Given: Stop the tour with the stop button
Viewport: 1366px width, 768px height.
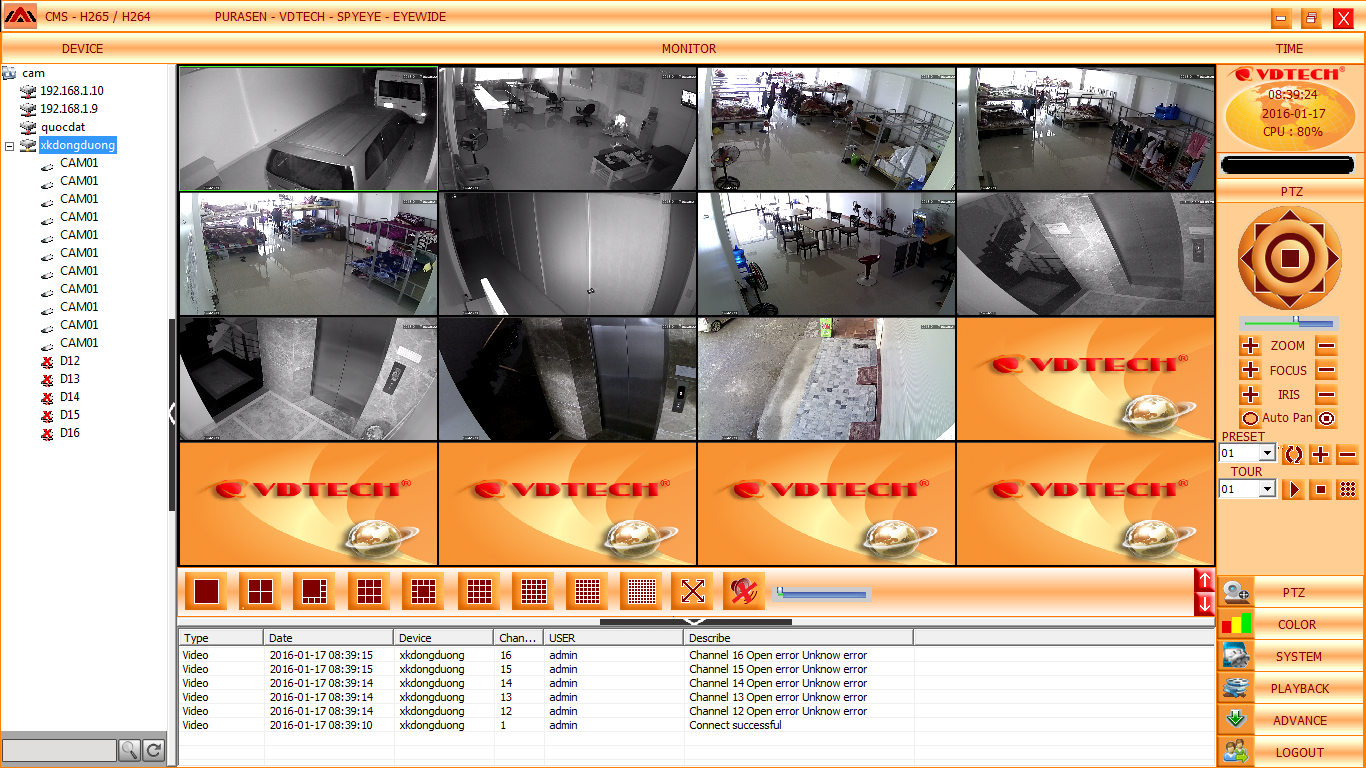Looking at the screenshot, I should [1321, 490].
